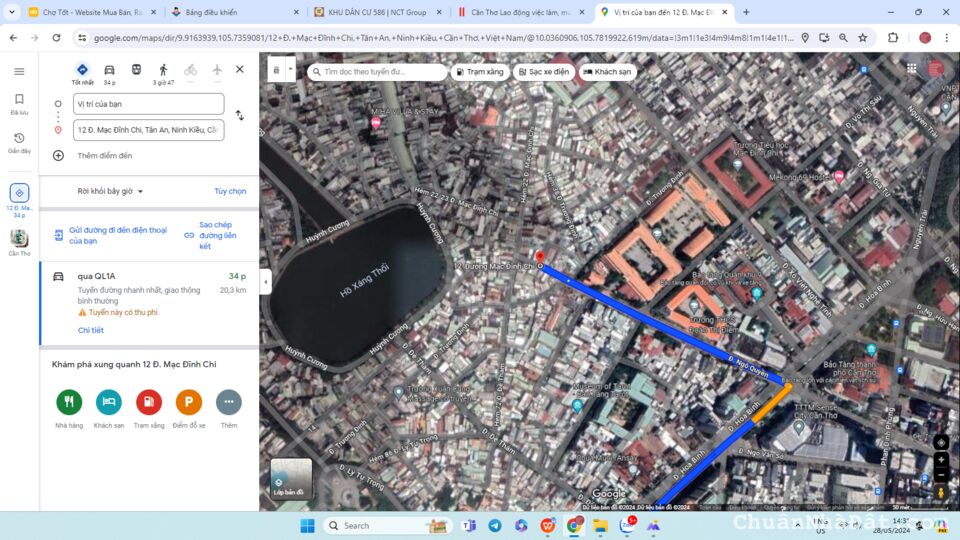Screen dimensions: 960x540
Task: Click the Parking (Điểm đỗ xe) icon
Action: pyautogui.click(x=188, y=402)
